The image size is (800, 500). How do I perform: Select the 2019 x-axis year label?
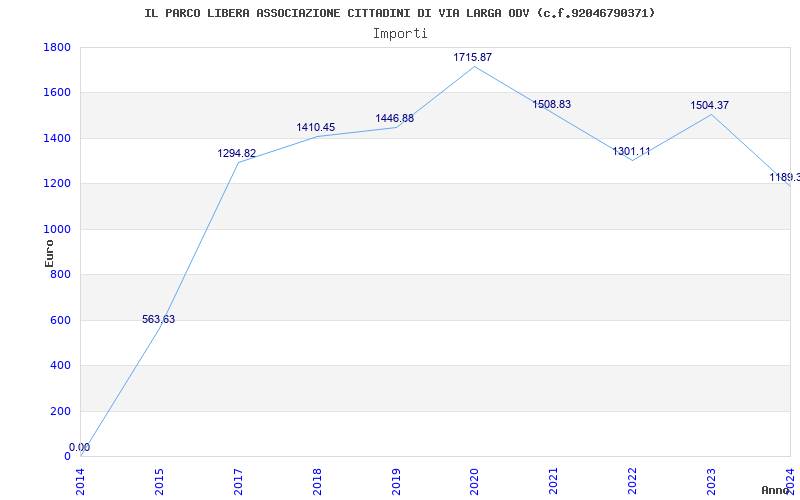(x=395, y=480)
